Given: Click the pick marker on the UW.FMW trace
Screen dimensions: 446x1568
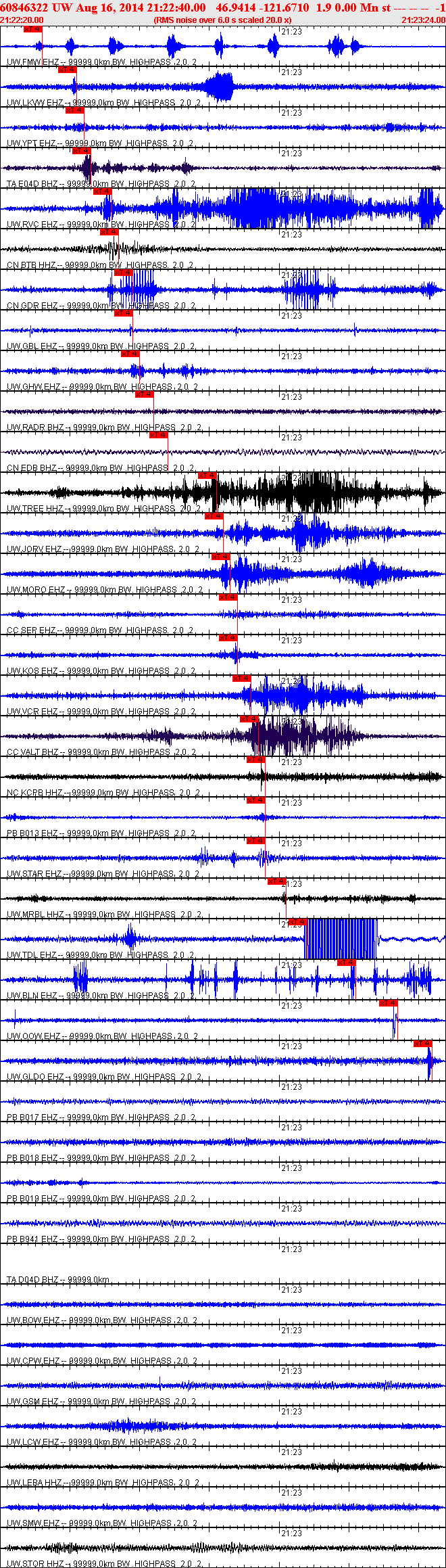Looking at the screenshot, I should pyautogui.click(x=32, y=29).
